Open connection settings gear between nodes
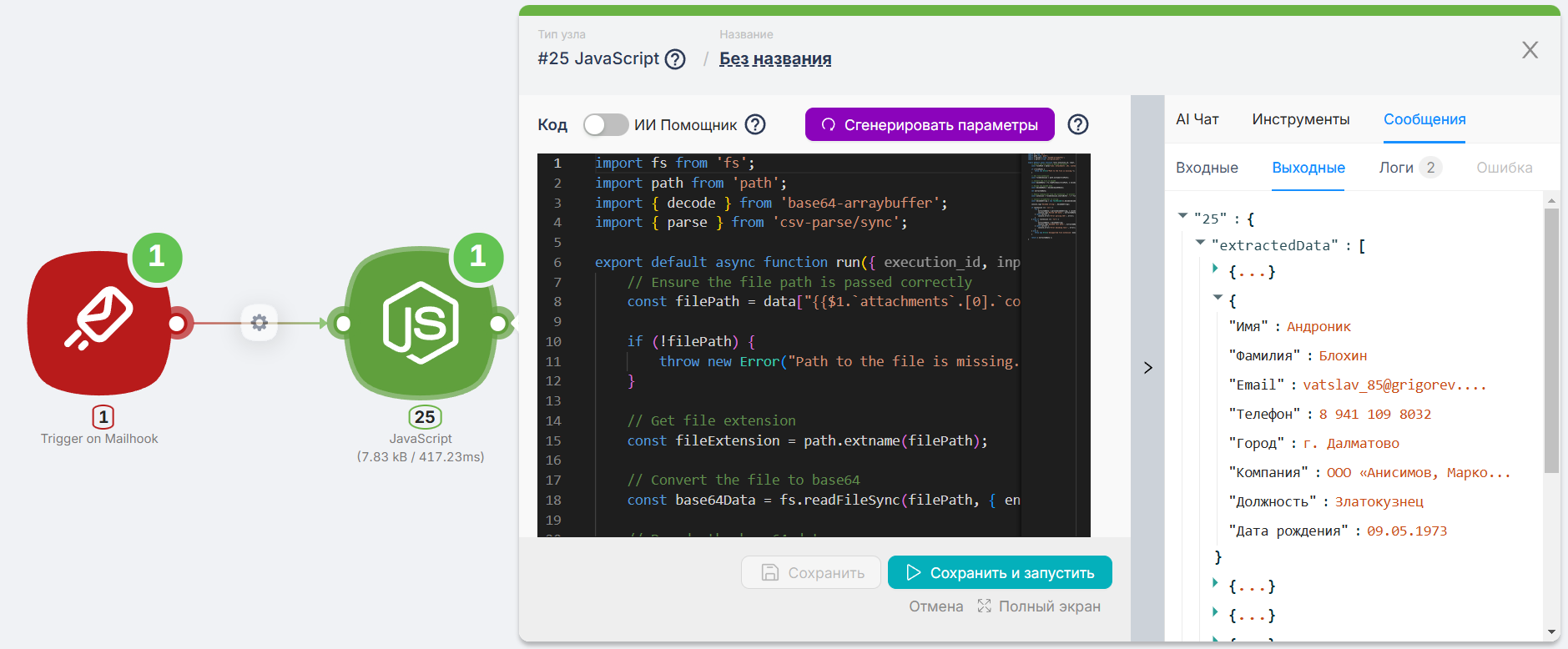The height and width of the screenshot is (649, 1568). coord(260,323)
